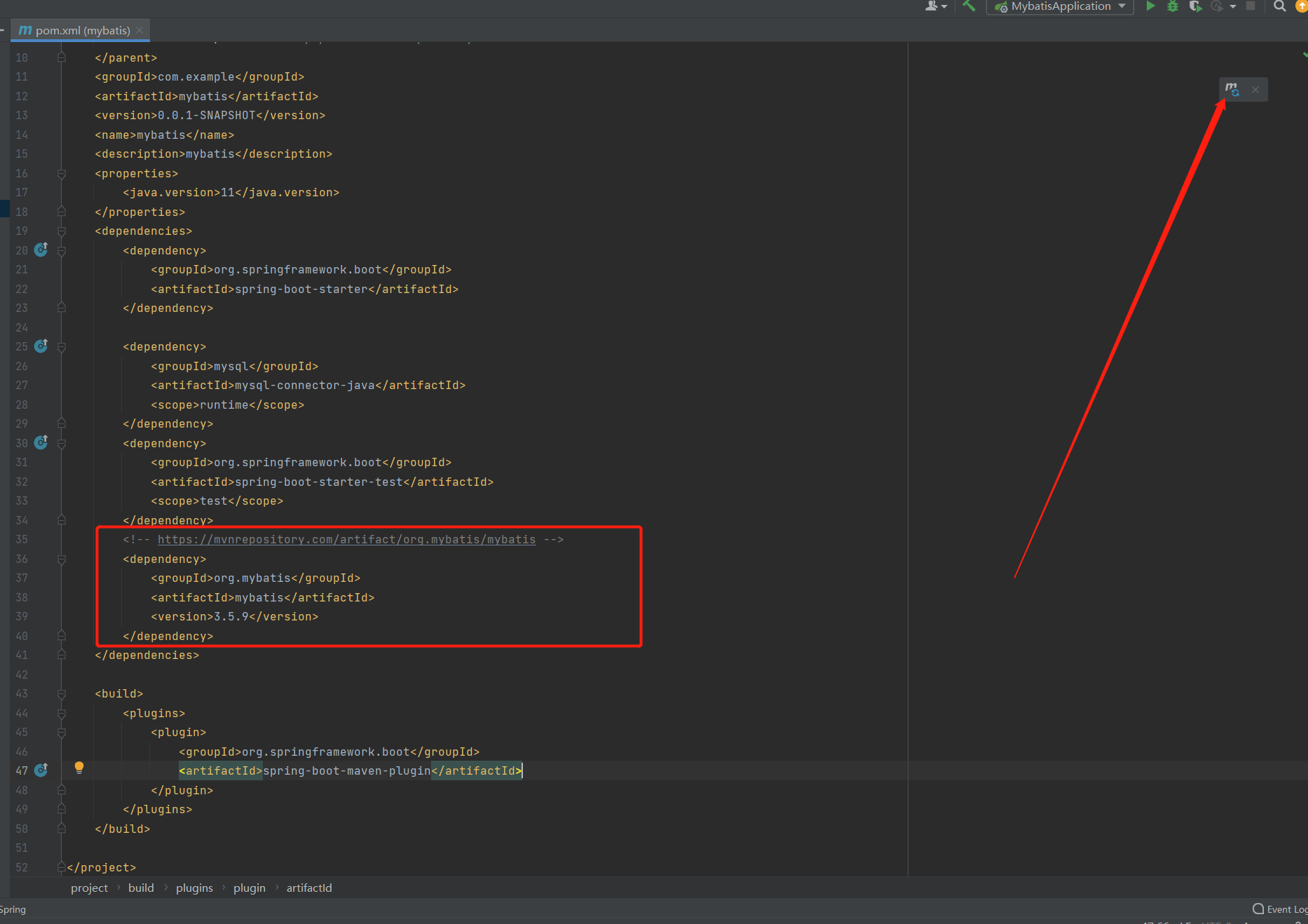Click the spring-boot-starter-test artifactId text

tap(319, 482)
